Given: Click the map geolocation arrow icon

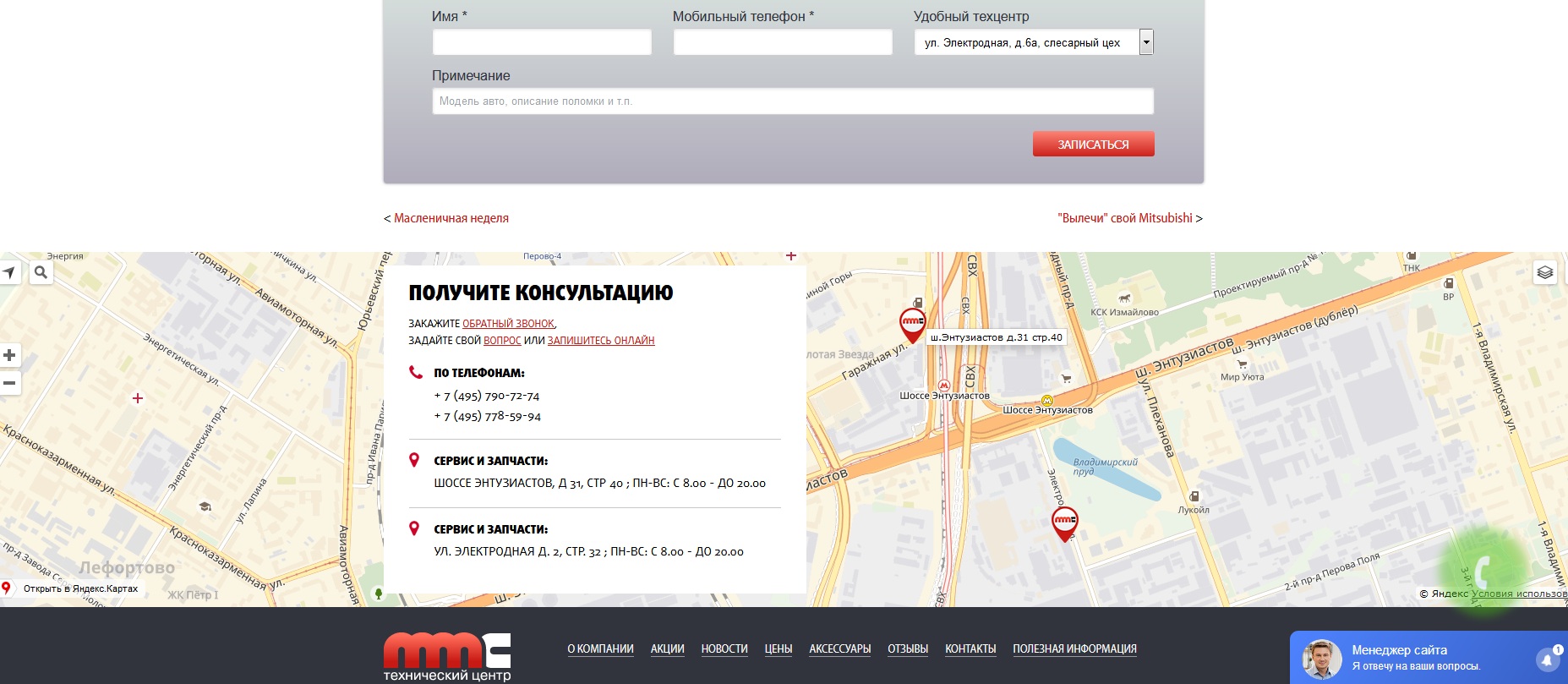Looking at the screenshot, I should click(x=9, y=272).
